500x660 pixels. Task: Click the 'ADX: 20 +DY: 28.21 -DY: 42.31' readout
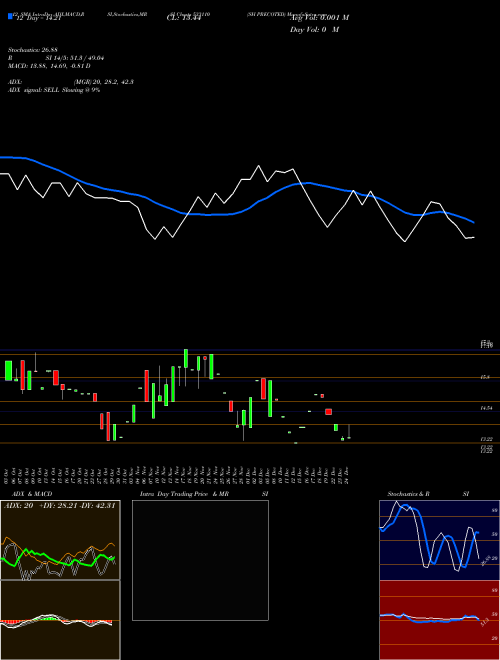pos(59,506)
